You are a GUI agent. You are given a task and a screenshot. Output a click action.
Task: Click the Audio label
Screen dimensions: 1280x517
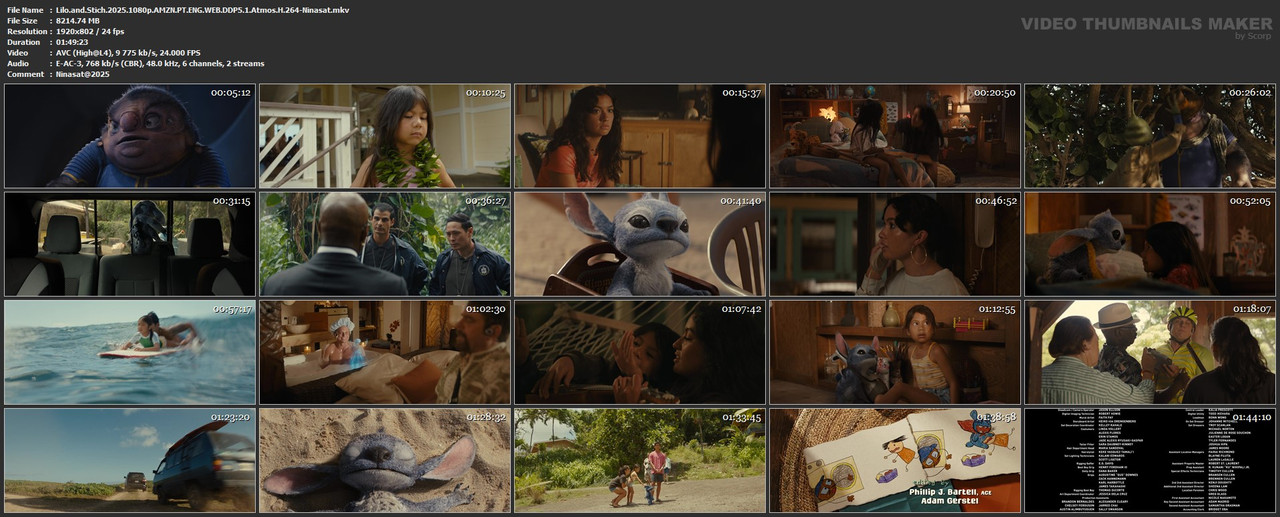click(17, 64)
